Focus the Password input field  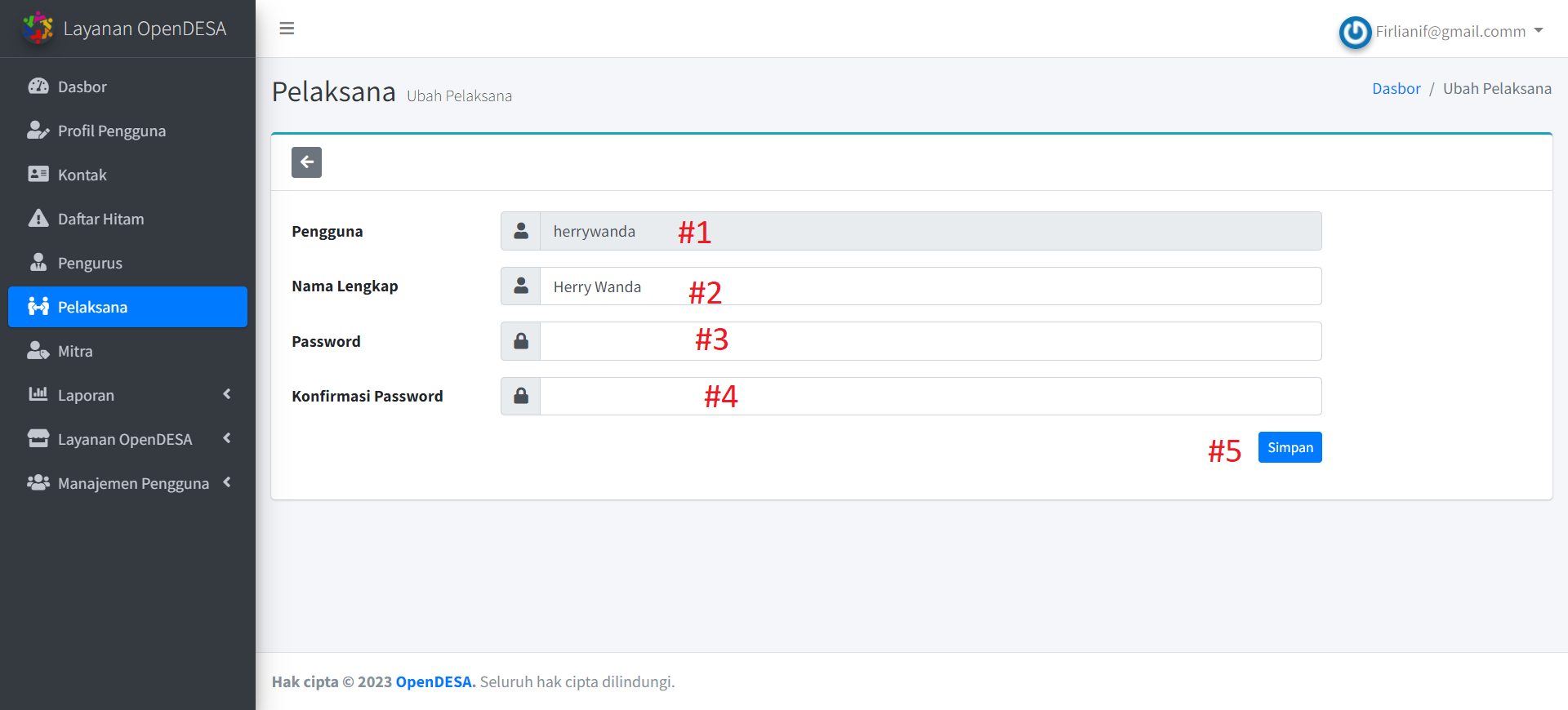(x=930, y=341)
